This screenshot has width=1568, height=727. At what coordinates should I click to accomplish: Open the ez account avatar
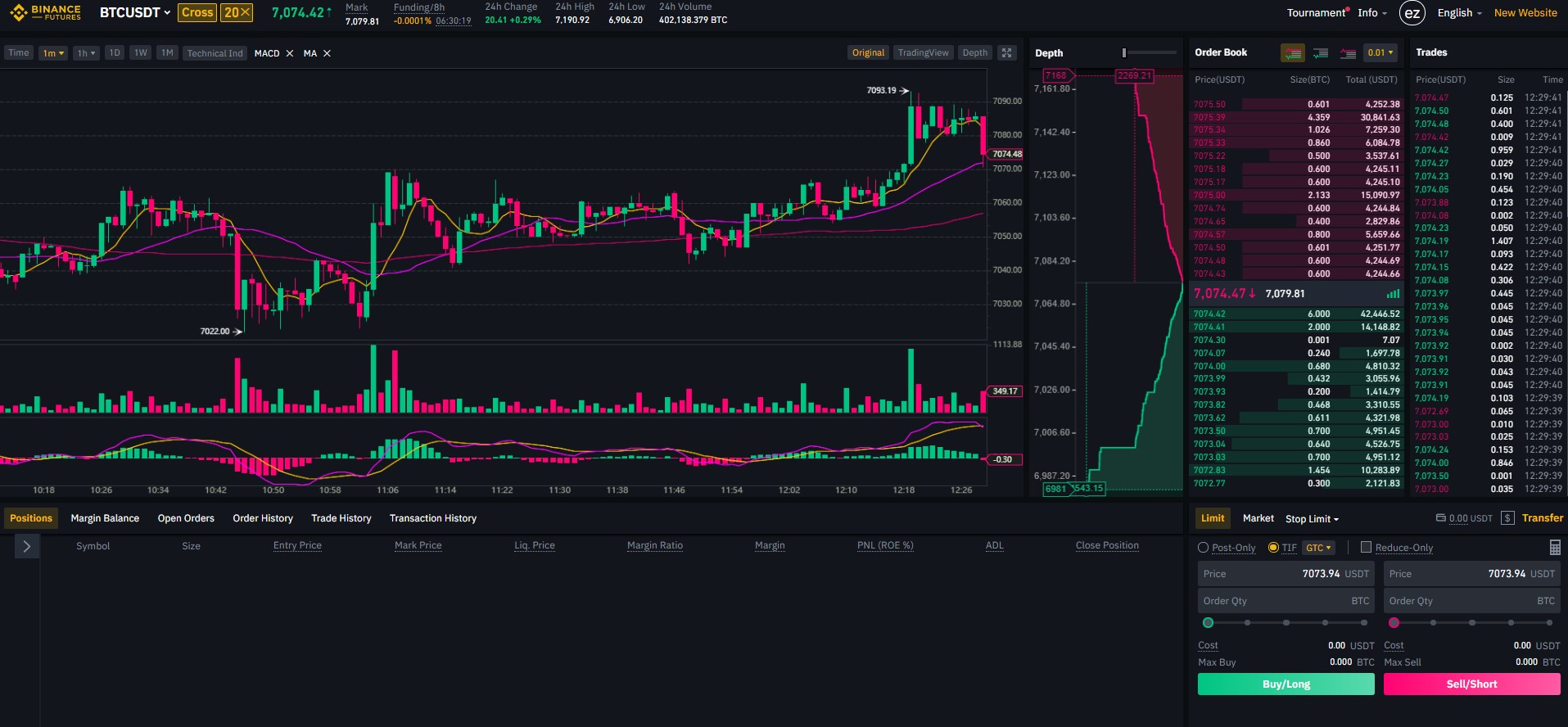coord(1412,13)
